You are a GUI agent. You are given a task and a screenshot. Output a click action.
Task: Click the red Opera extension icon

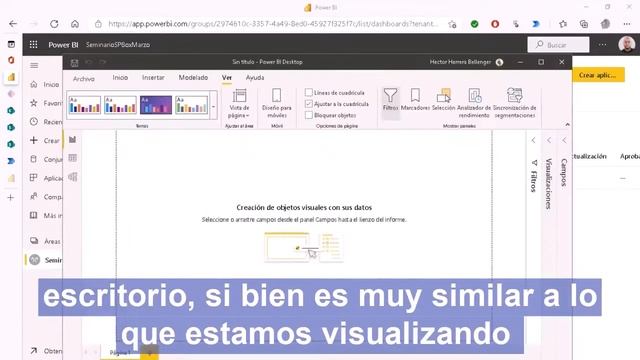495,24
